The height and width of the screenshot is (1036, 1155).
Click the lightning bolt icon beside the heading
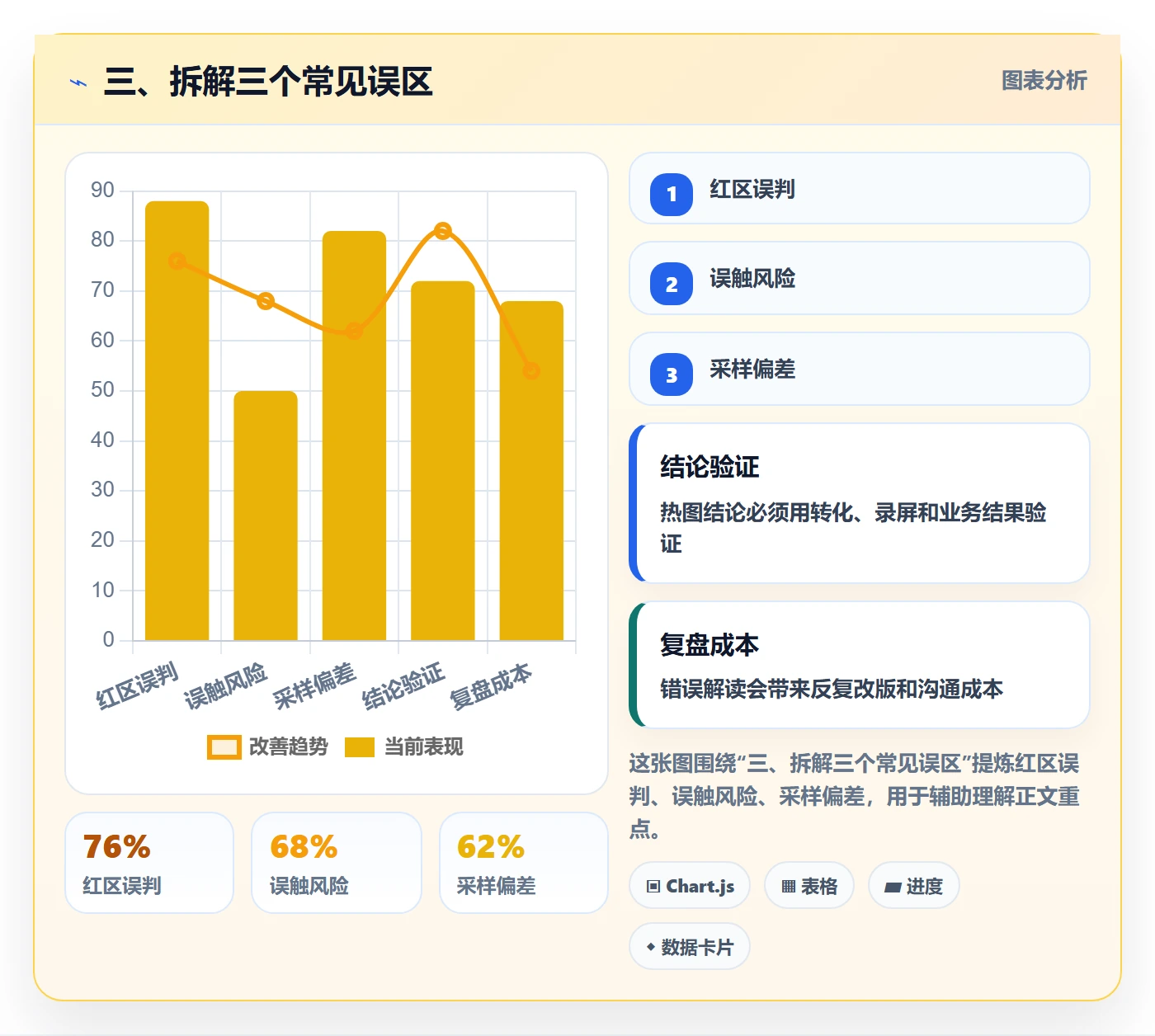78,82
